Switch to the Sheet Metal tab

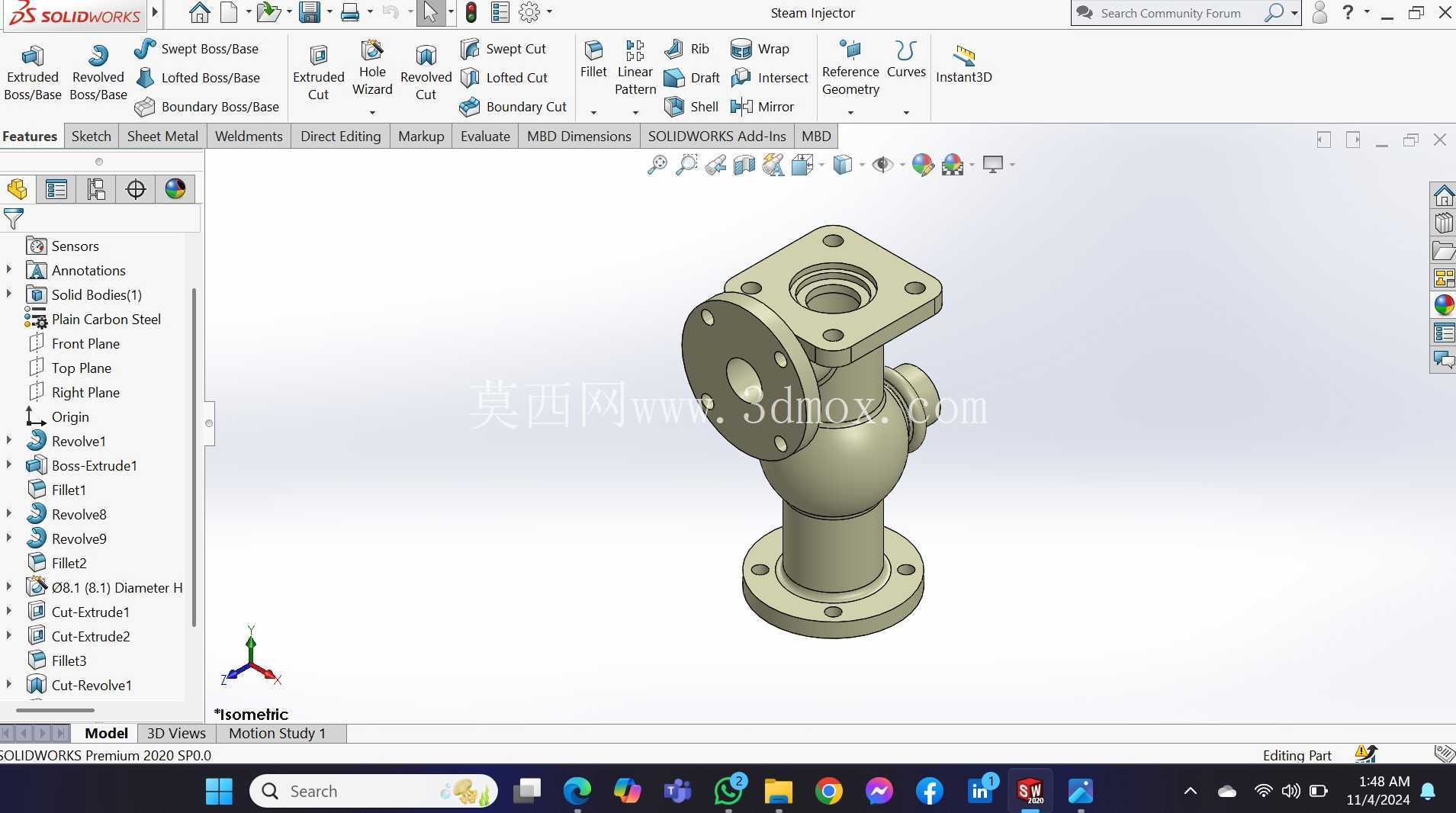tap(162, 137)
